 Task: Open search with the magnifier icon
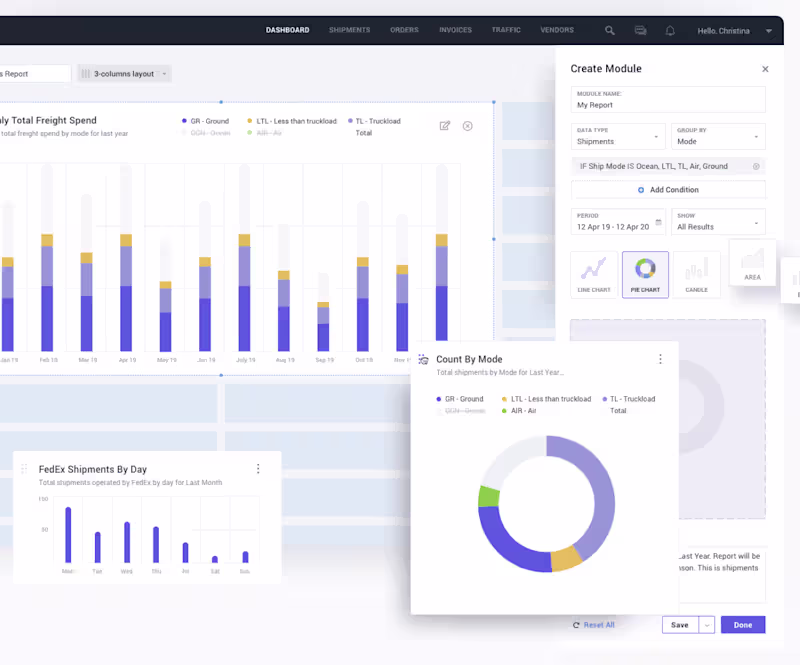point(610,31)
